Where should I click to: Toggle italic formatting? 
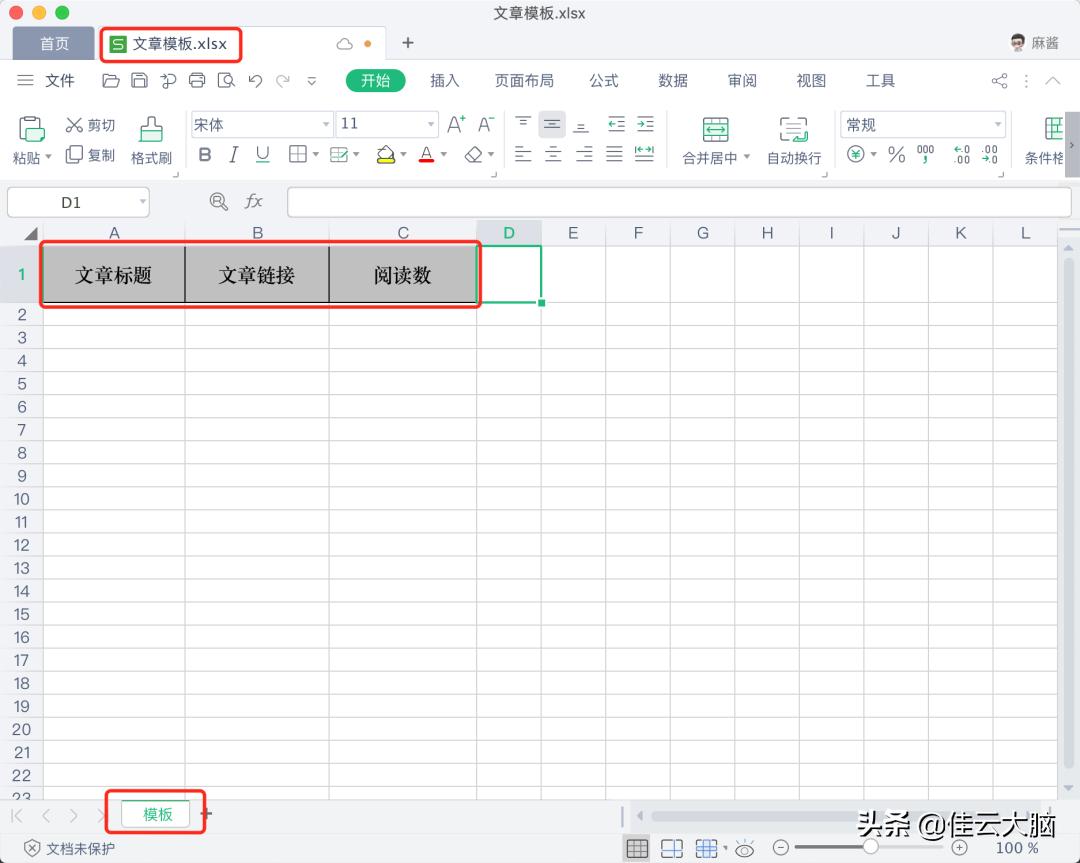point(232,155)
